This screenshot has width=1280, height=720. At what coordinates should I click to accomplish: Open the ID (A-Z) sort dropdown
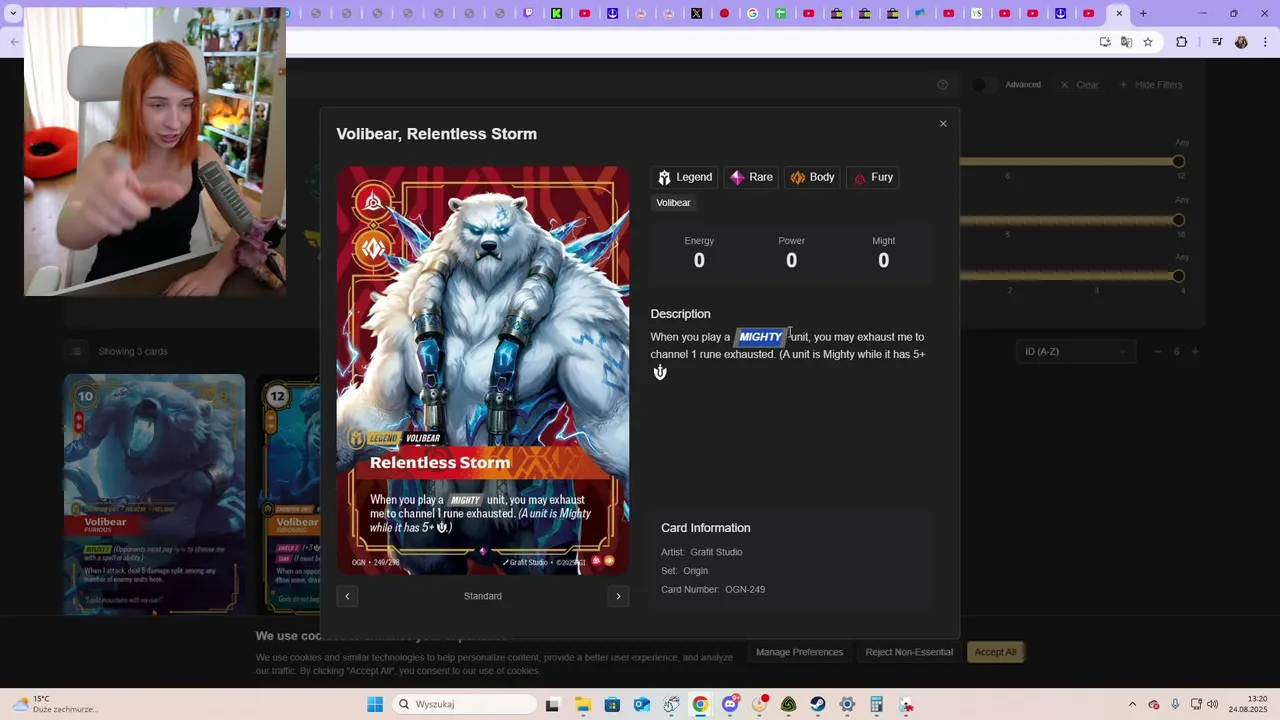[1075, 351]
